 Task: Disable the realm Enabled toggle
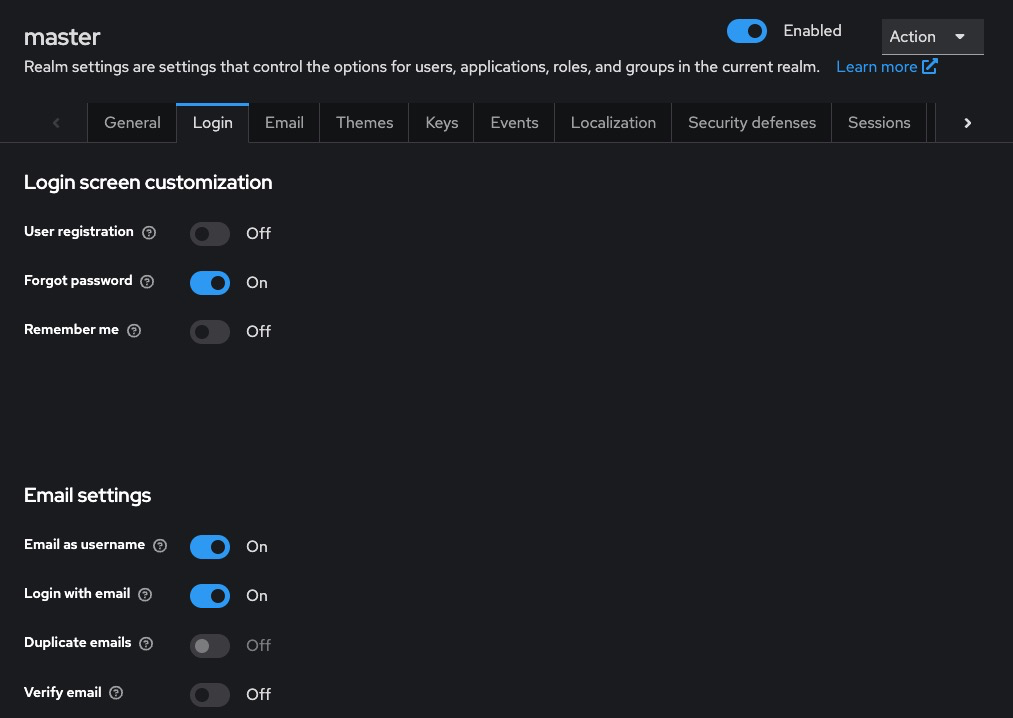747,31
